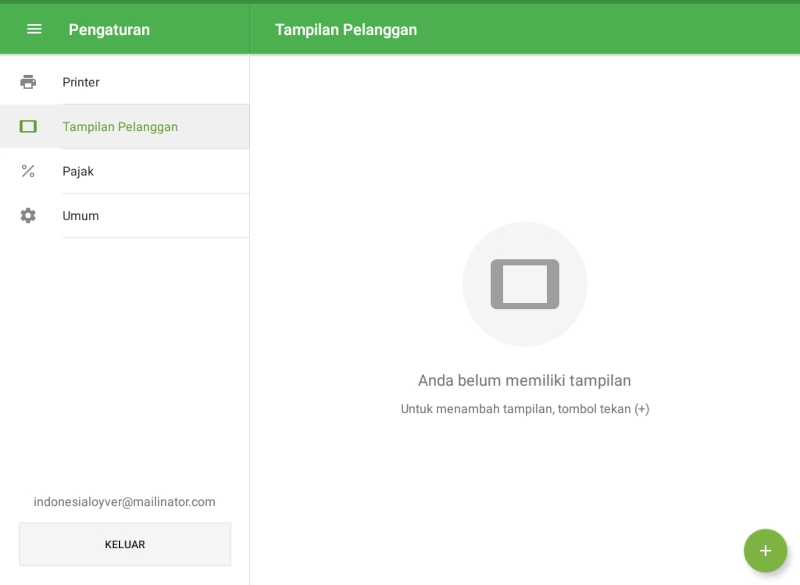Click the large display placeholder illustration
Screen dimensions: 800x585
tap(524, 283)
